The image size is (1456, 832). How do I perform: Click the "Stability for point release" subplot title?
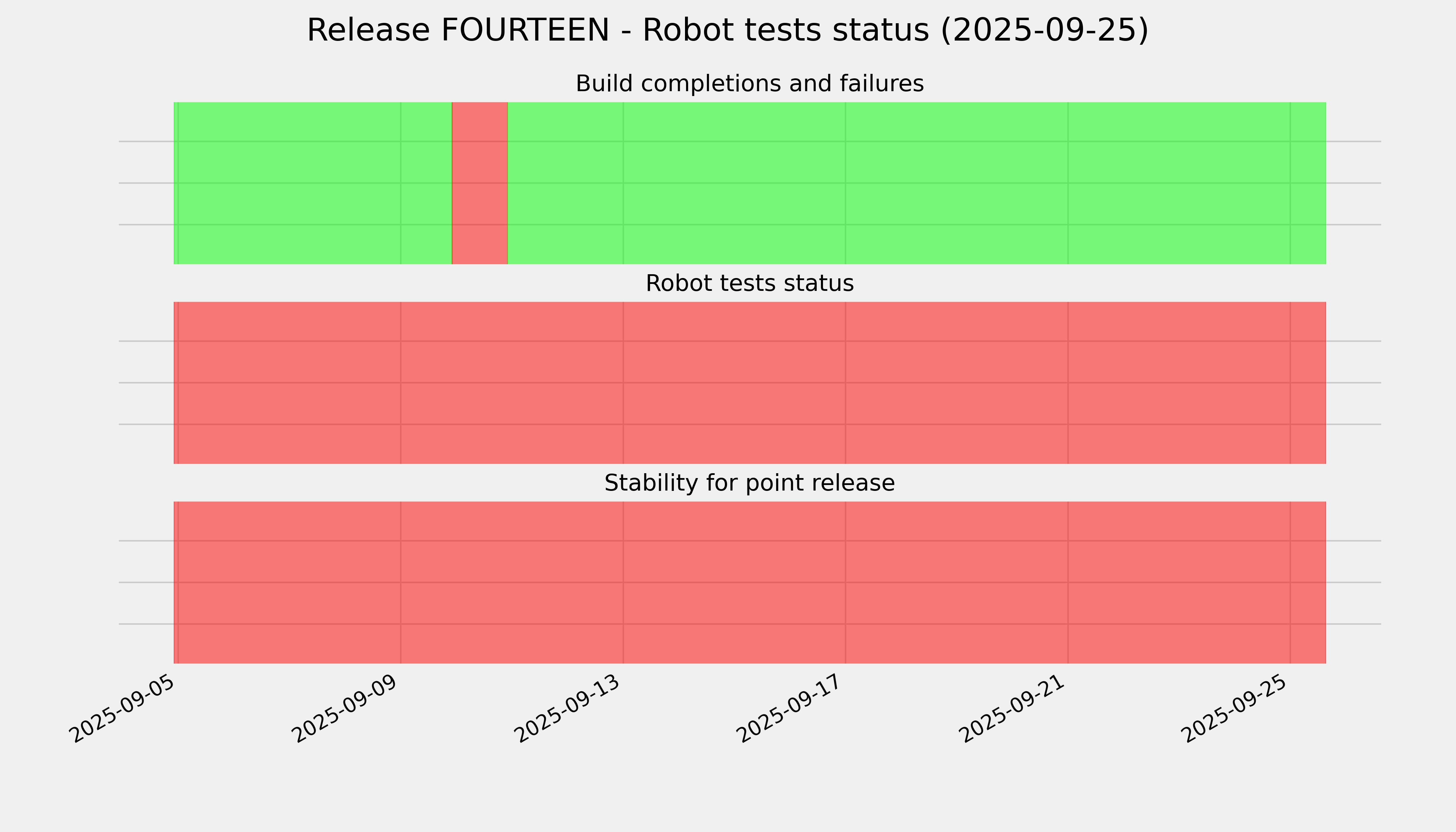coord(749,484)
